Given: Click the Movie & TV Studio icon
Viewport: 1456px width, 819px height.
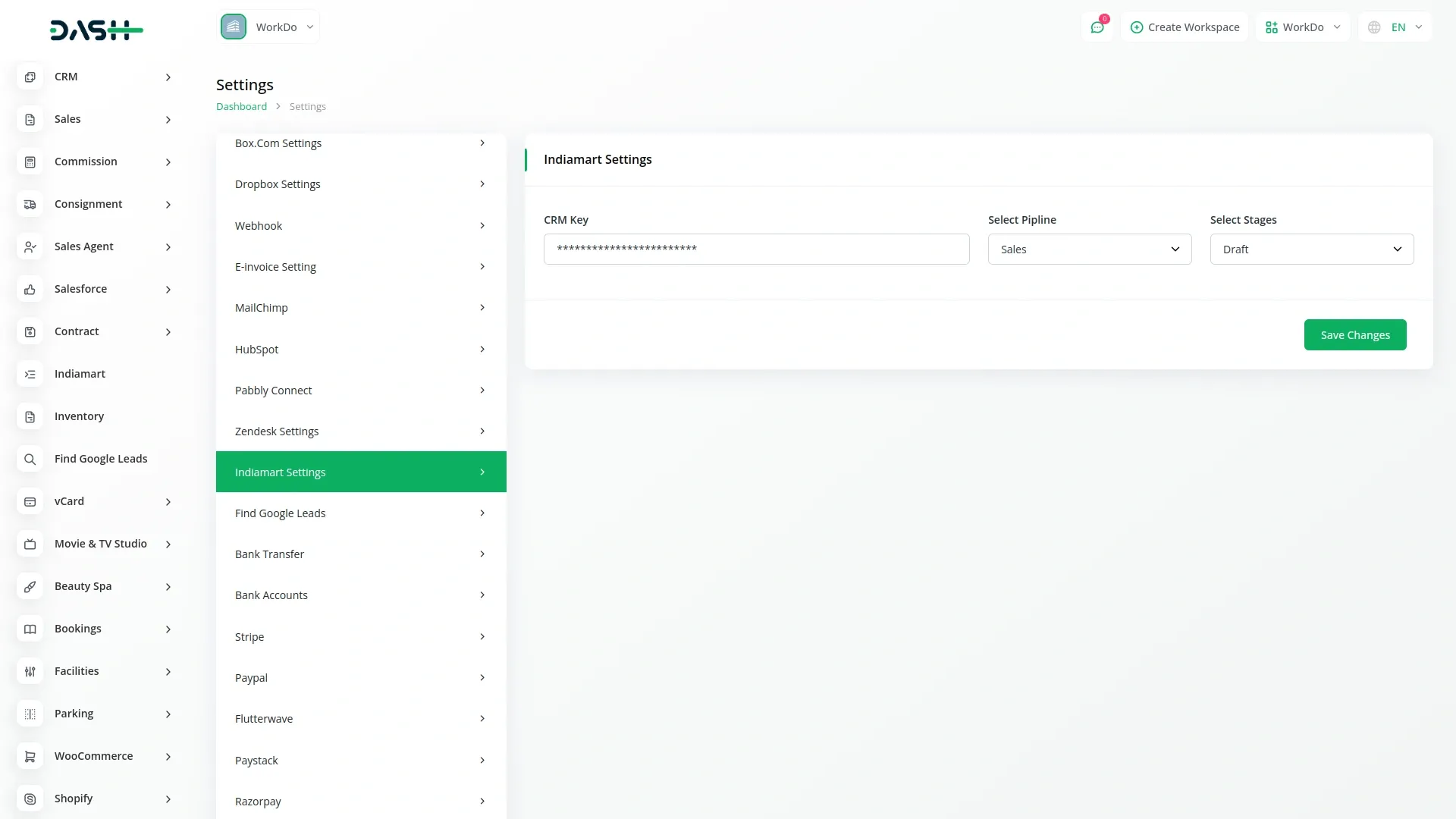Looking at the screenshot, I should click(30, 544).
